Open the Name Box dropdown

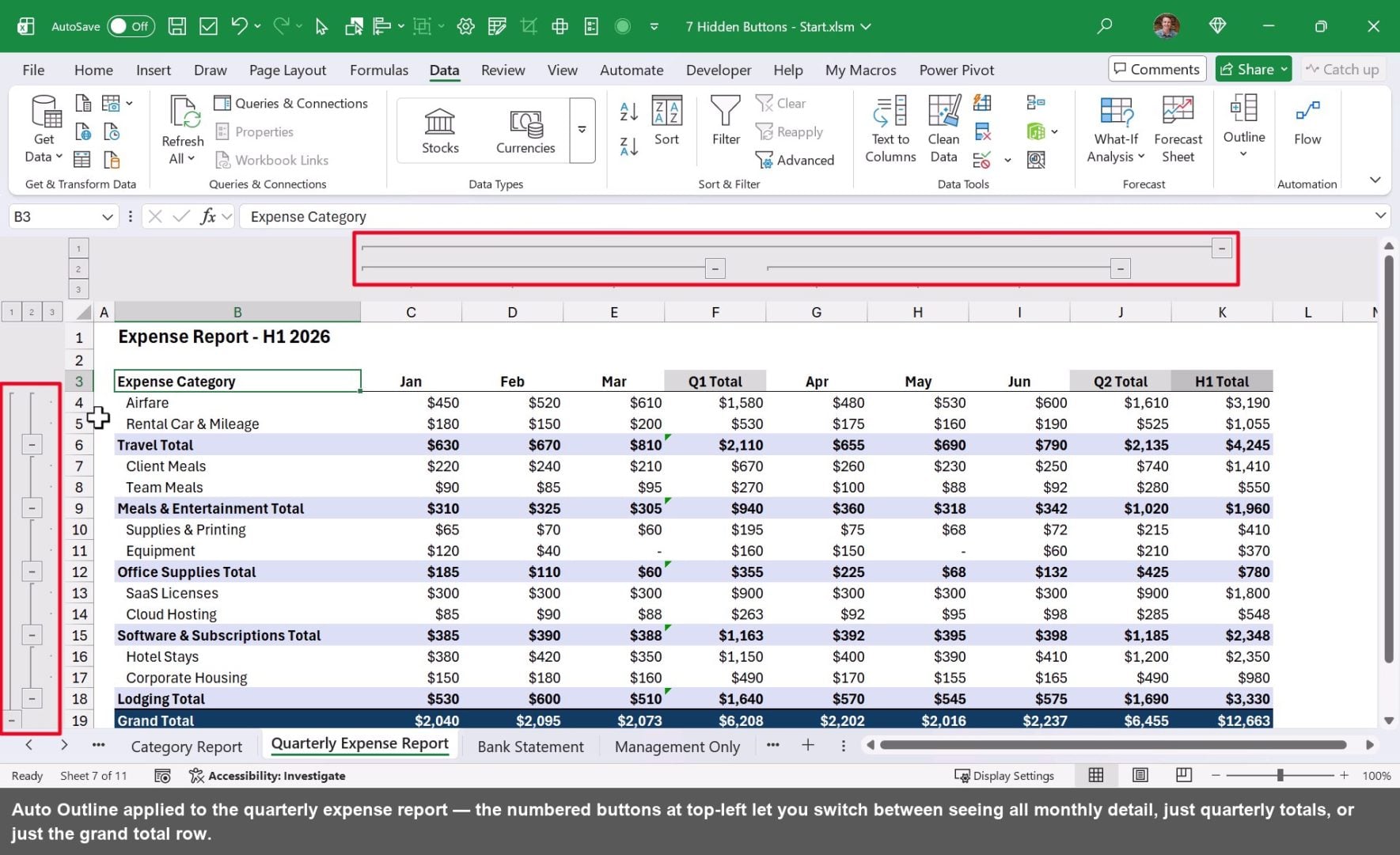tap(108, 217)
